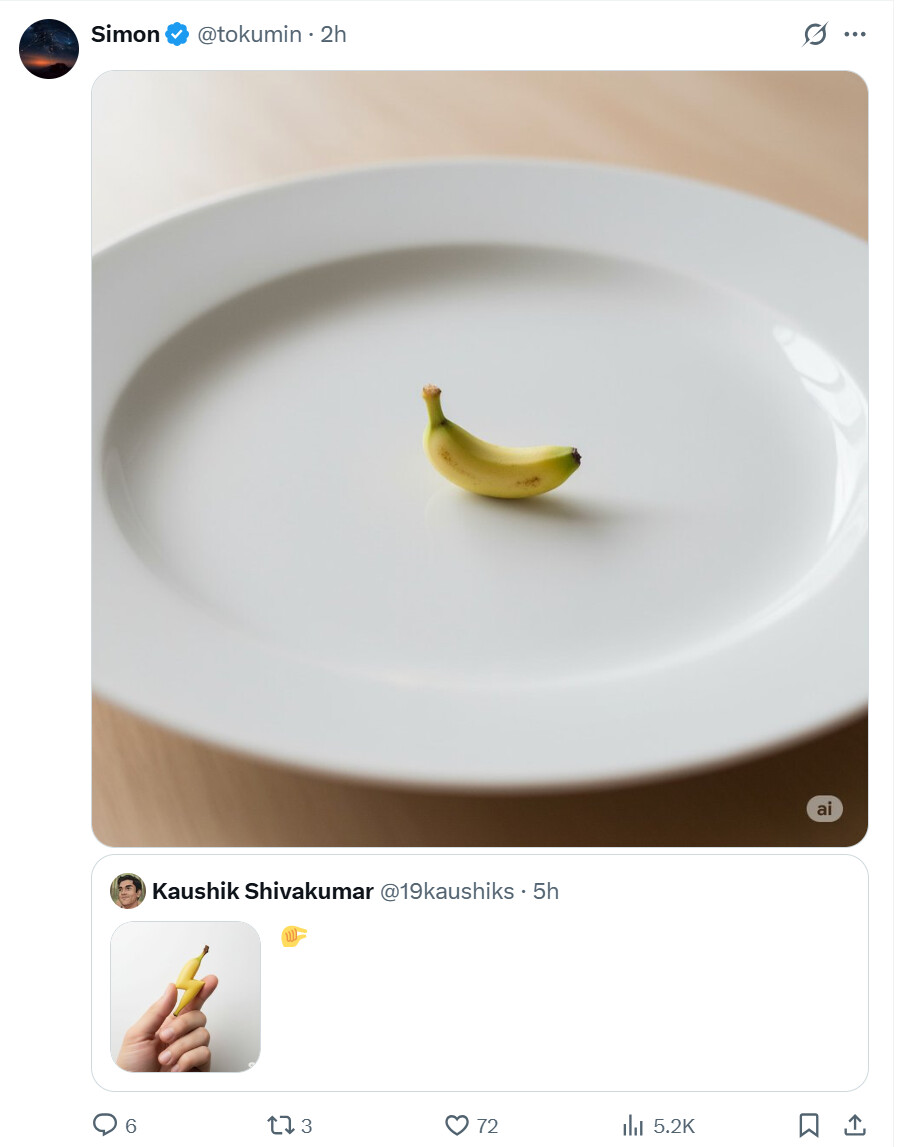Bookmark this post
Image resolution: width=897 pixels, height=1147 pixels.
808,1125
